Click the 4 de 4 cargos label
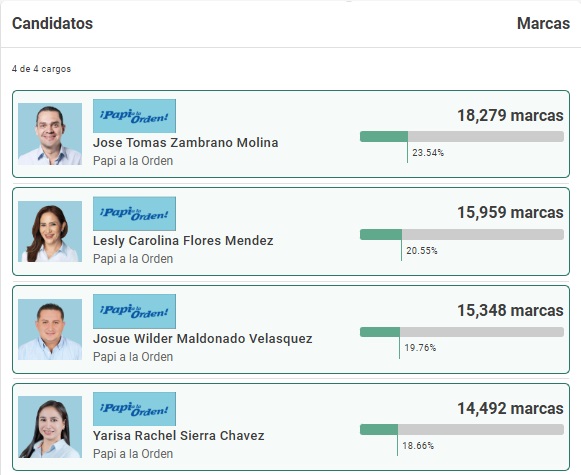The height and width of the screenshot is (475, 581). tap(41, 69)
